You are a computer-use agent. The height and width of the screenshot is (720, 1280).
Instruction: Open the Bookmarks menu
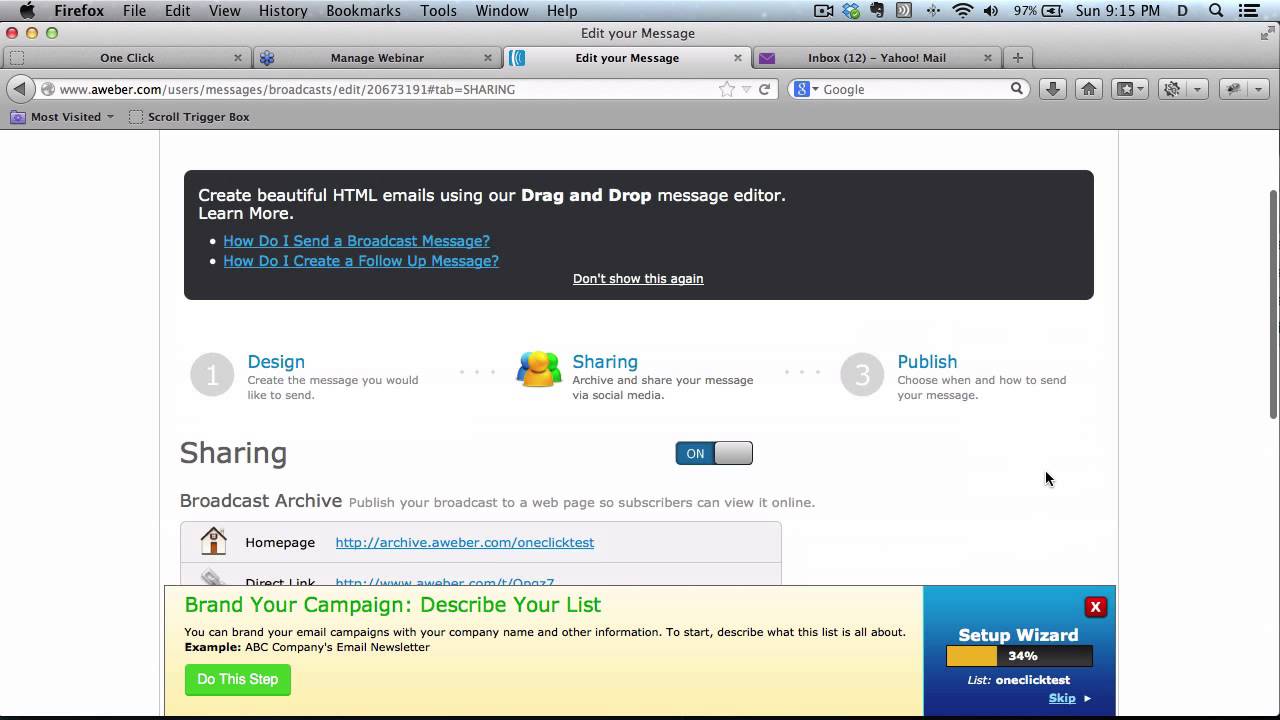(363, 11)
